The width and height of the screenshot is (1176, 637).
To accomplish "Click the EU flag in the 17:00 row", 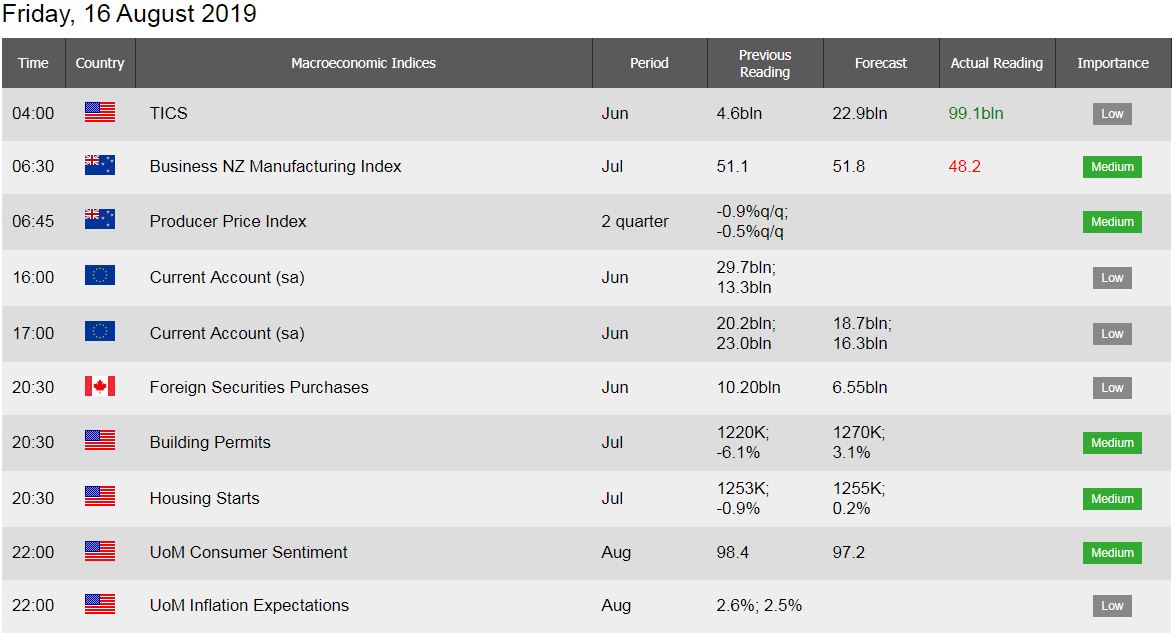I will point(100,332).
